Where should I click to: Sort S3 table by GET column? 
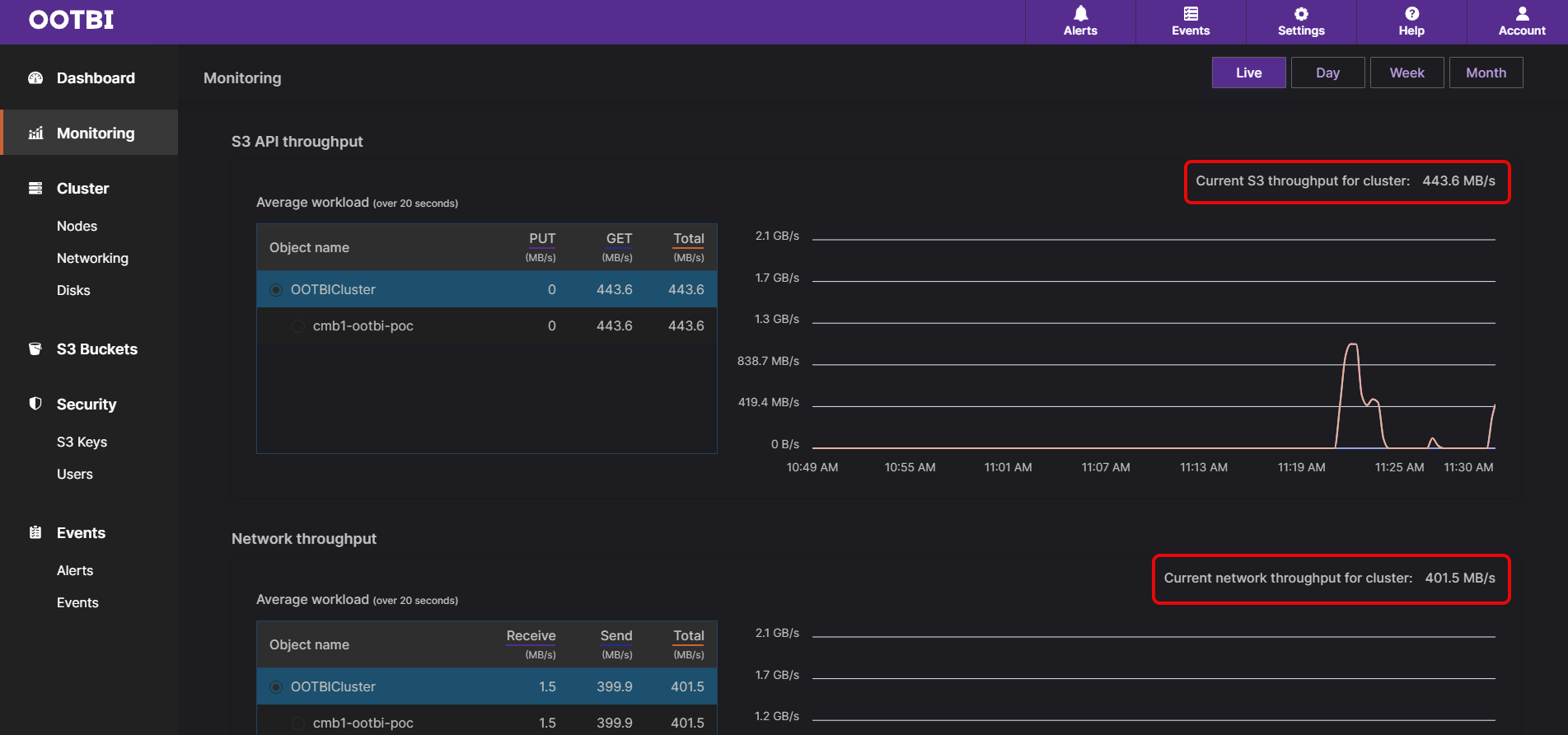click(x=619, y=239)
